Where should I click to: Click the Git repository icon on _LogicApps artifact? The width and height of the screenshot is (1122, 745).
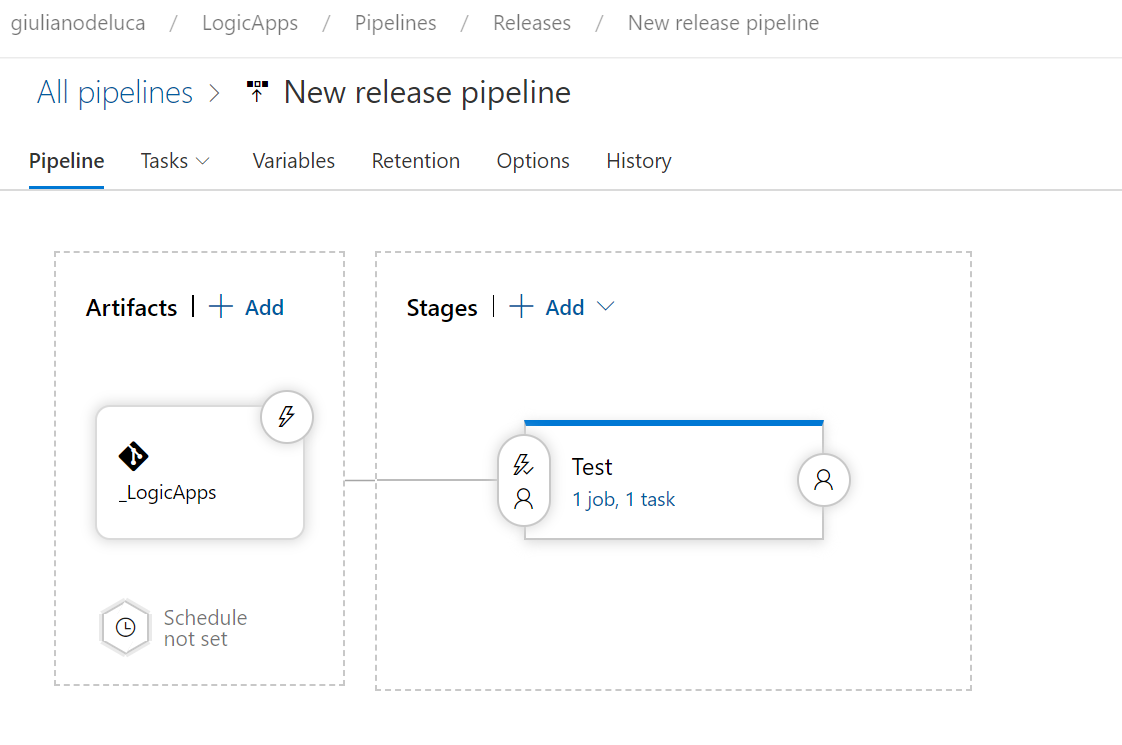pyautogui.click(x=133, y=456)
